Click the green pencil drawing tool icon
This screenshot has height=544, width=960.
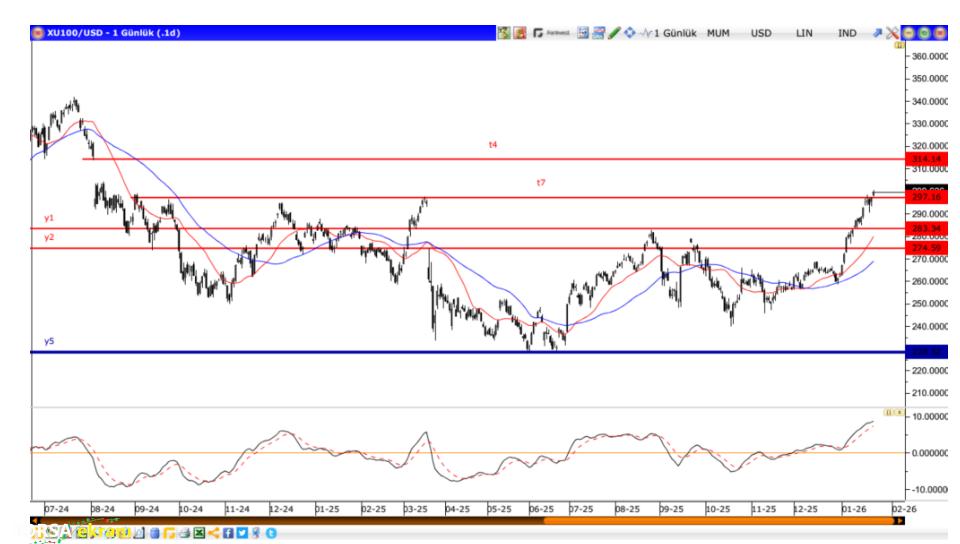click(x=615, y=33)
